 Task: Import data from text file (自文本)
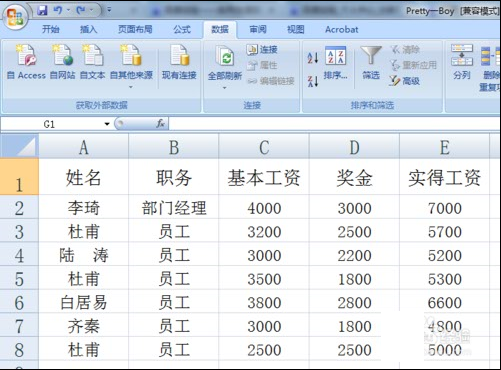[x=92, y=62]
